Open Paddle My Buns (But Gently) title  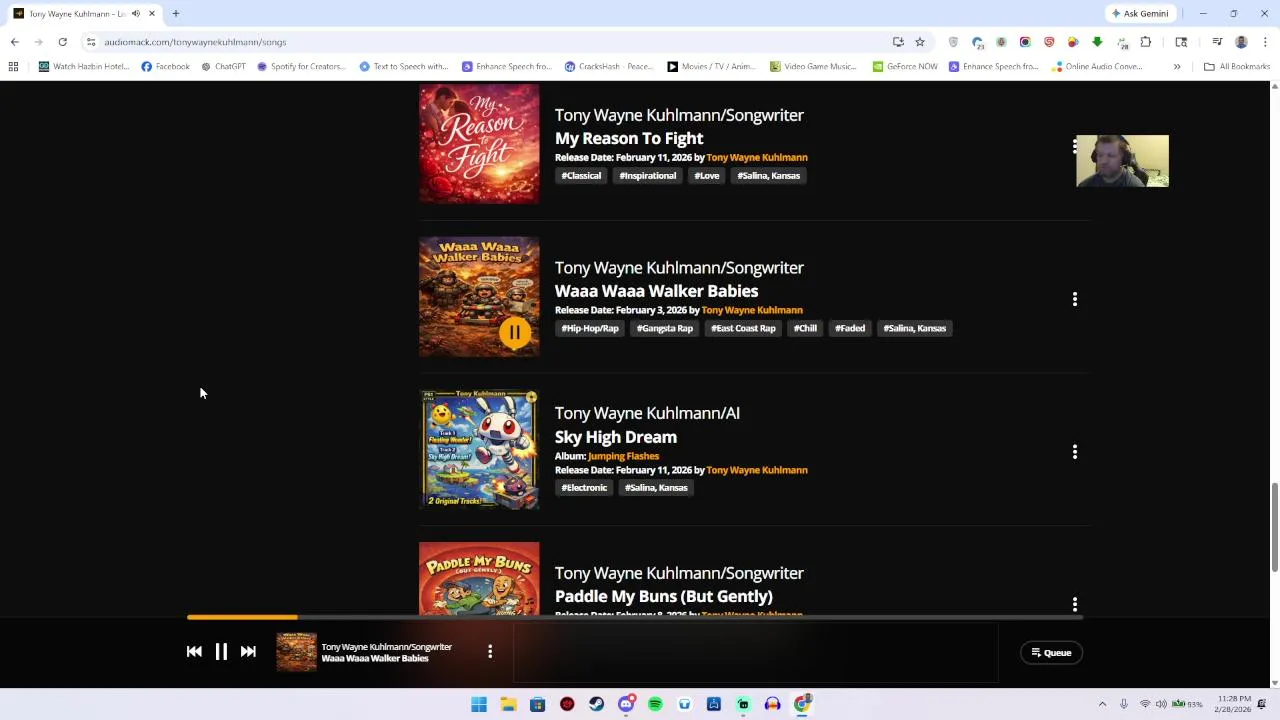point(664,596)
